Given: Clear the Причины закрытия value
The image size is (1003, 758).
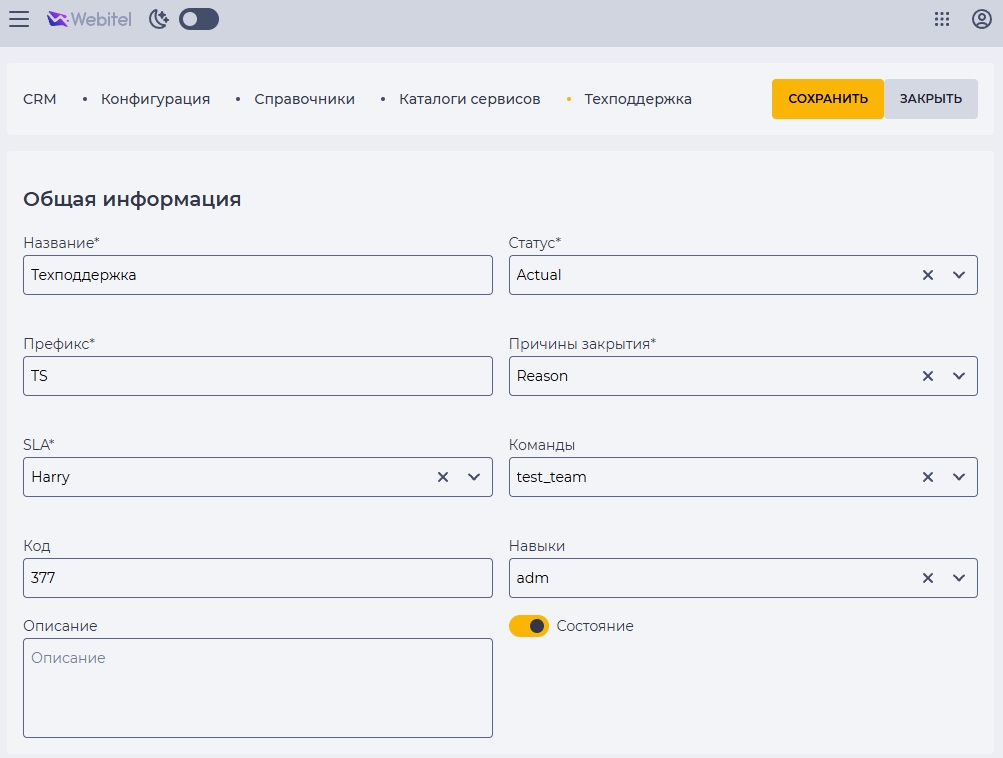Looking at the screenshot, I should [928, 376].
